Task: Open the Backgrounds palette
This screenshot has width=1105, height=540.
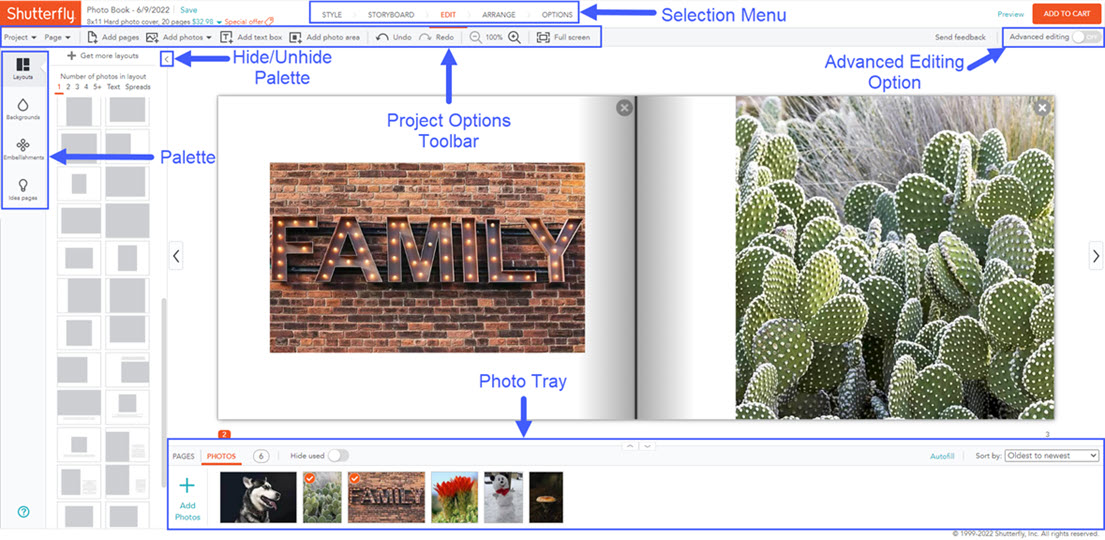Action: tap(23, 108)
